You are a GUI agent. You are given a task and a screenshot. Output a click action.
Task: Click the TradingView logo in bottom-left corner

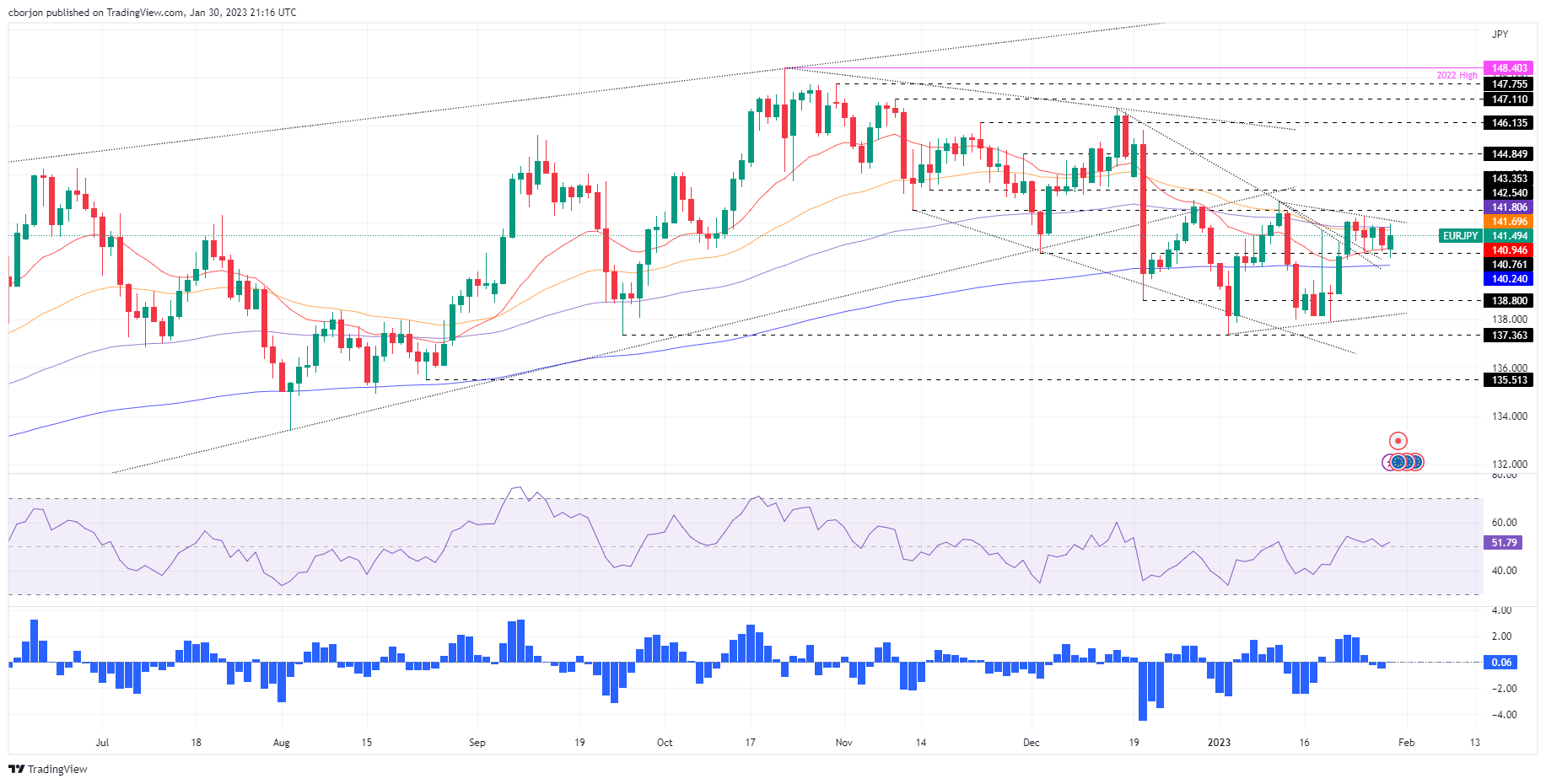(x=47, y=769)
